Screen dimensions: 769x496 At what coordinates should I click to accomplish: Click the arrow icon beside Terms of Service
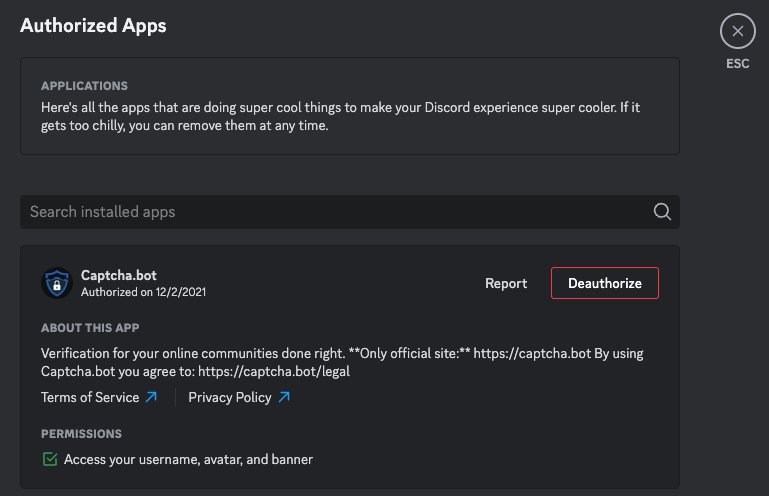coord(151,397)
